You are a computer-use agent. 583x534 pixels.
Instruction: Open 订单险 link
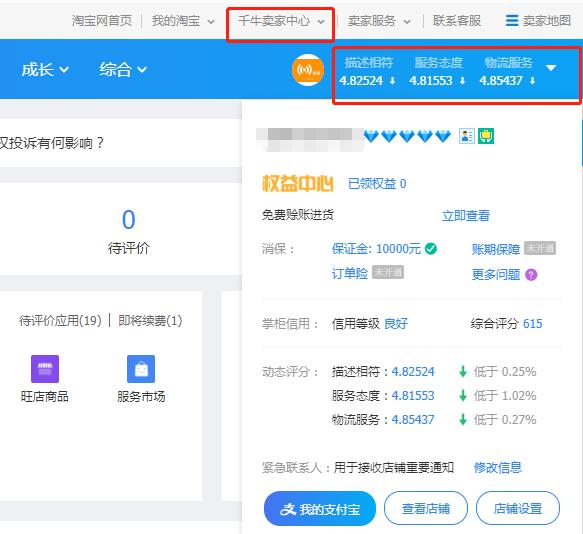pos(350,273)
